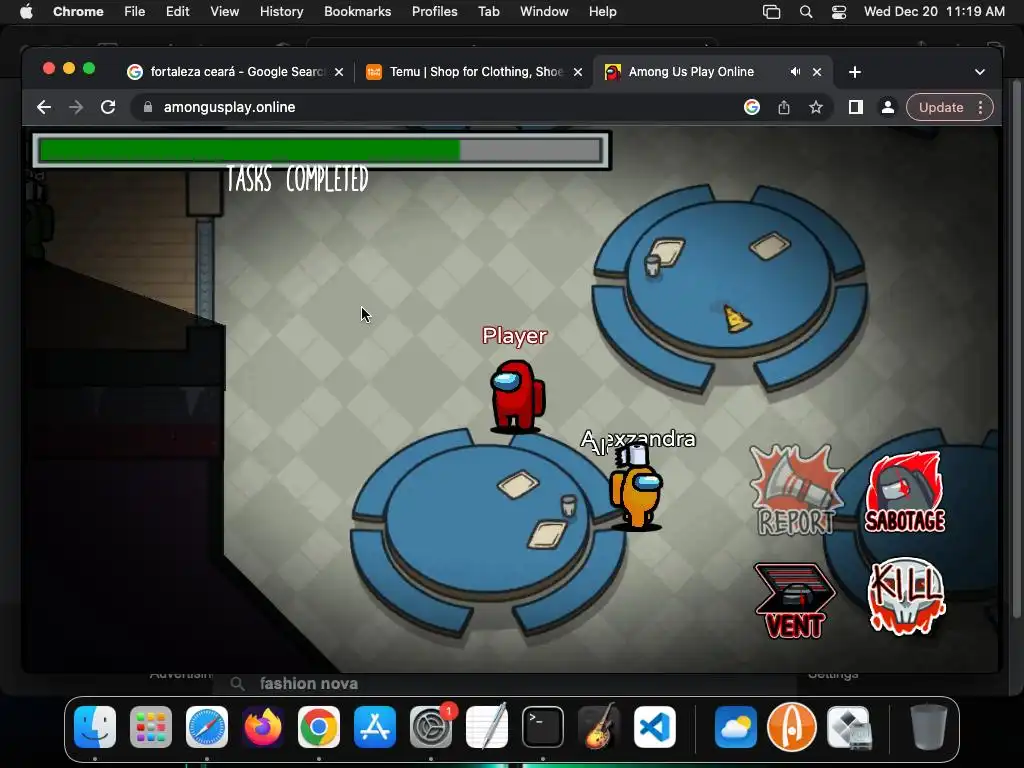Open the Trash in the Dock

(x=929, y=726)
